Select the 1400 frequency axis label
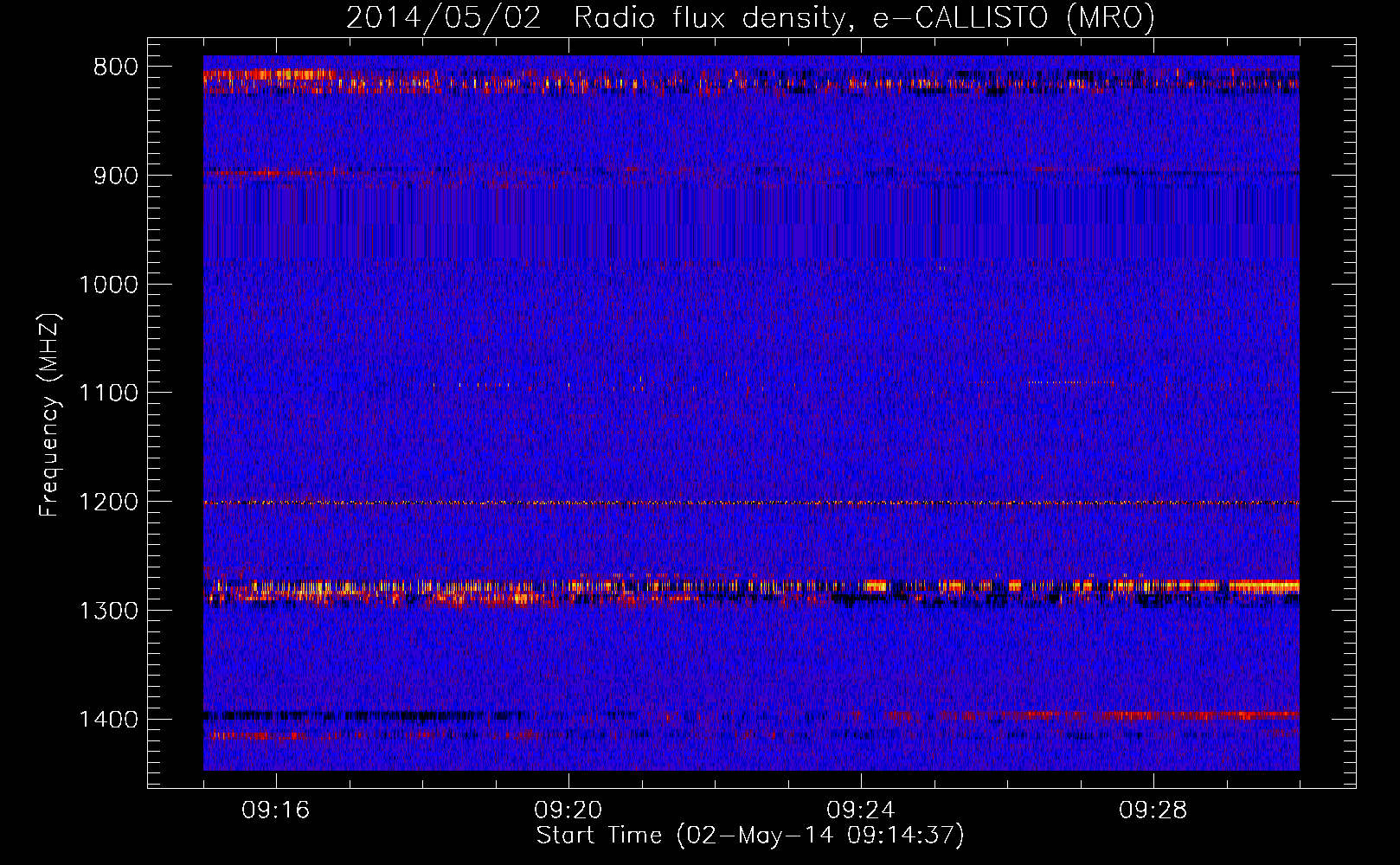Screen dimensions: 1400x865 tap(108, 720)
